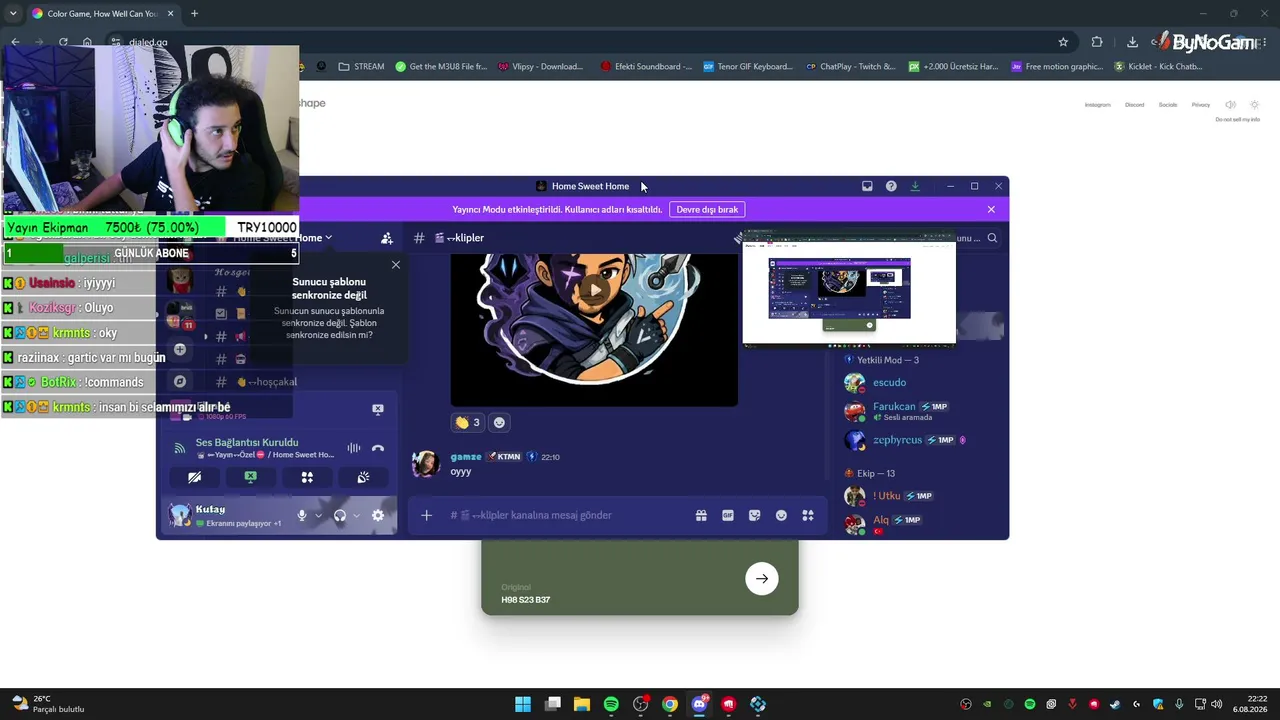Toggle the camera in the voice panel
Viewport: 1280px width, 720px height.
(x=194, y=478)
